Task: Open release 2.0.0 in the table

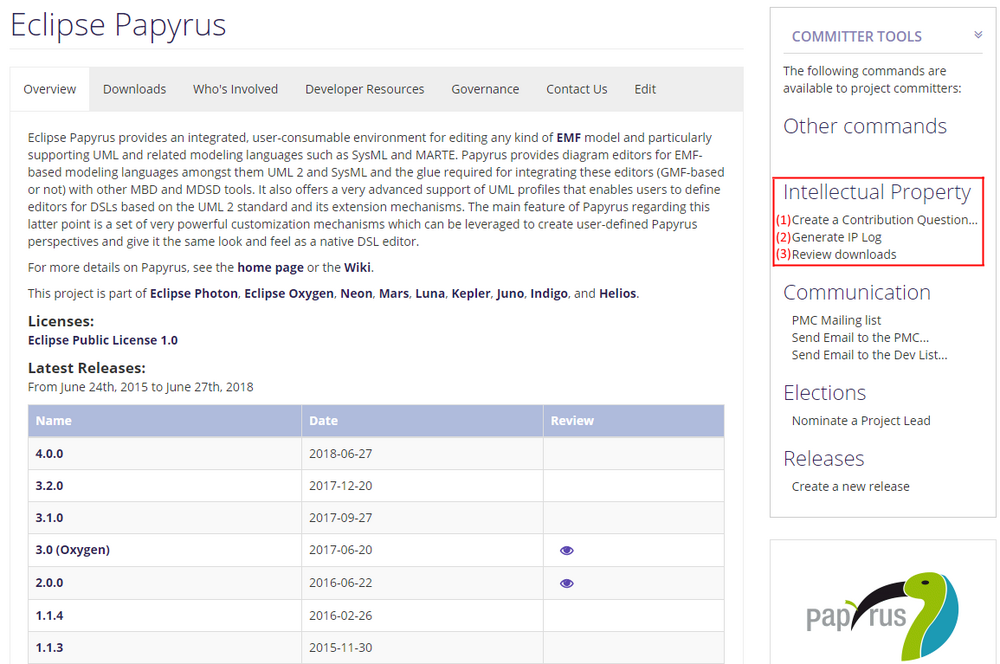Action: [49, 583]
